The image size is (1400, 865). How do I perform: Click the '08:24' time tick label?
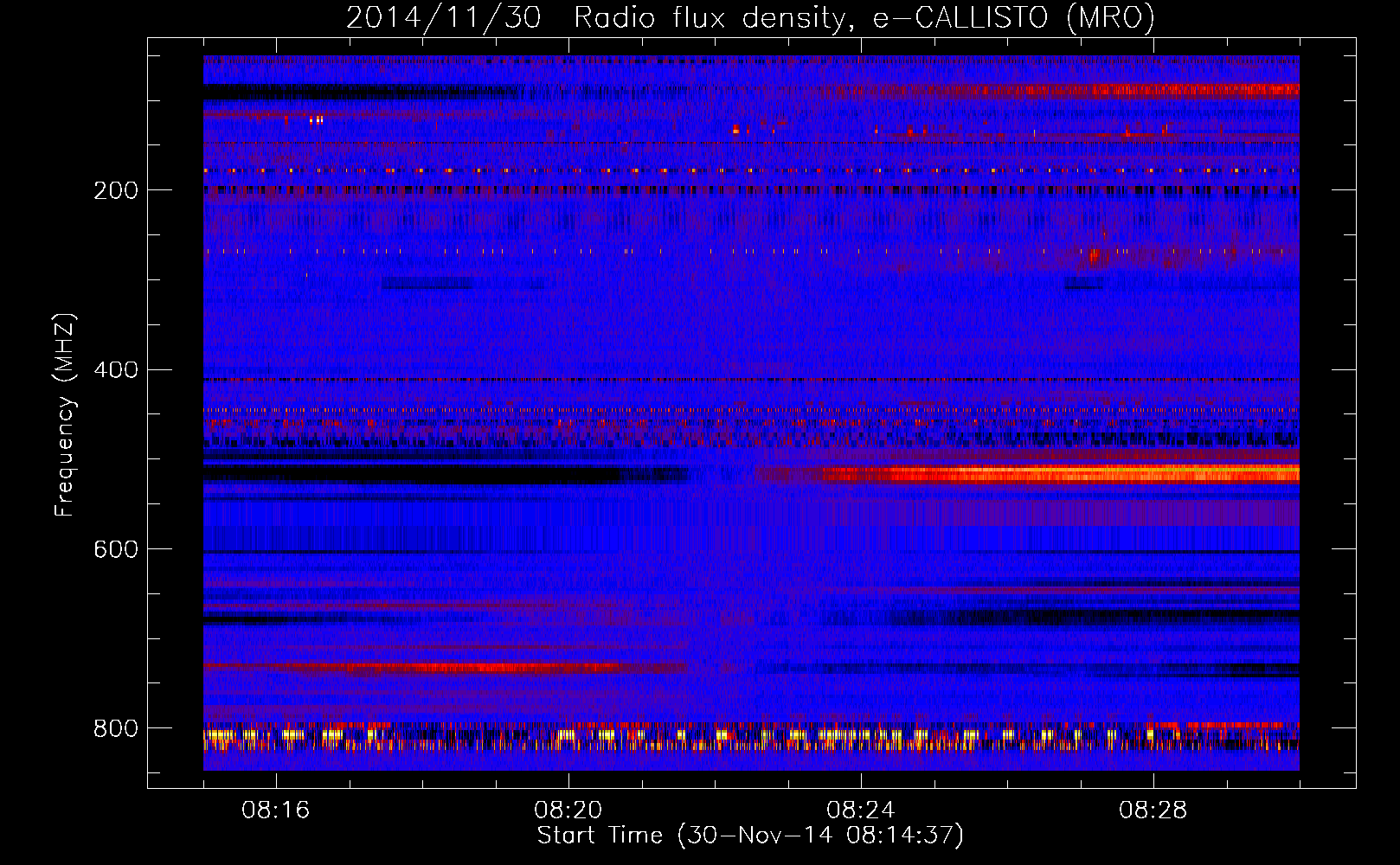click(x=861, y=811)
